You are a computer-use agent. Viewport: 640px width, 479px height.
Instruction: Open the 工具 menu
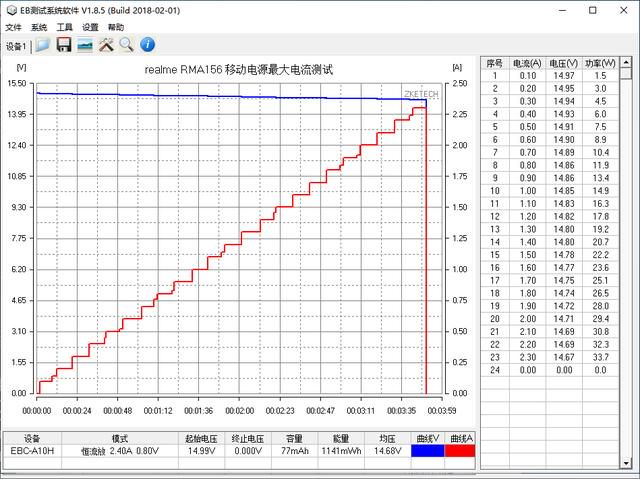click(64, 27)
